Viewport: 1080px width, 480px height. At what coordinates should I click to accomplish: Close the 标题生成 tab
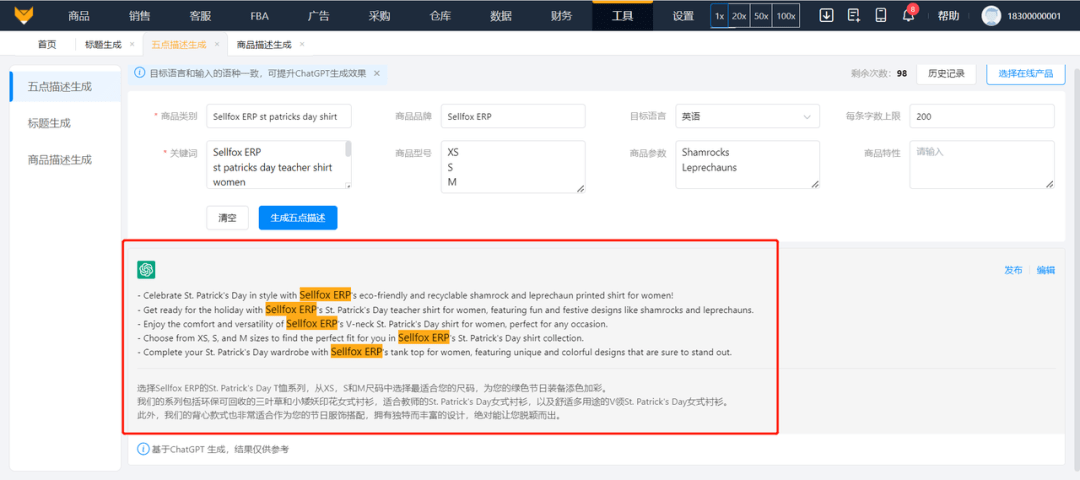click(132, 44)
